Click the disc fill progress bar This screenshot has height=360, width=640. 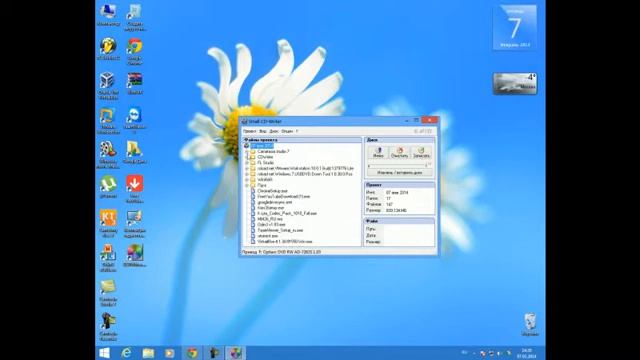point(397,166)
